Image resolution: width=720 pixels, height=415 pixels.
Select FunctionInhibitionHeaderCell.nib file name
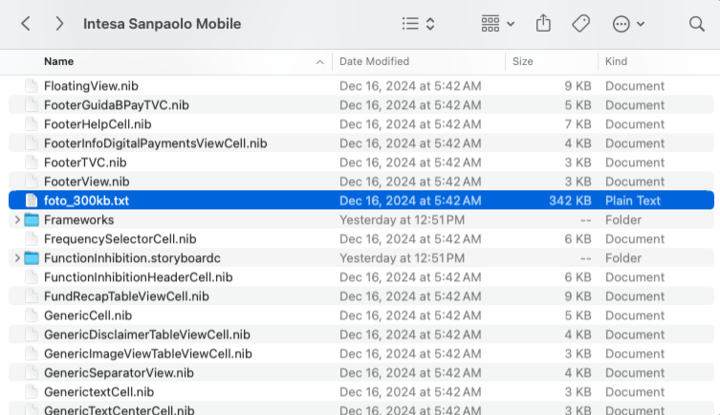138,277
